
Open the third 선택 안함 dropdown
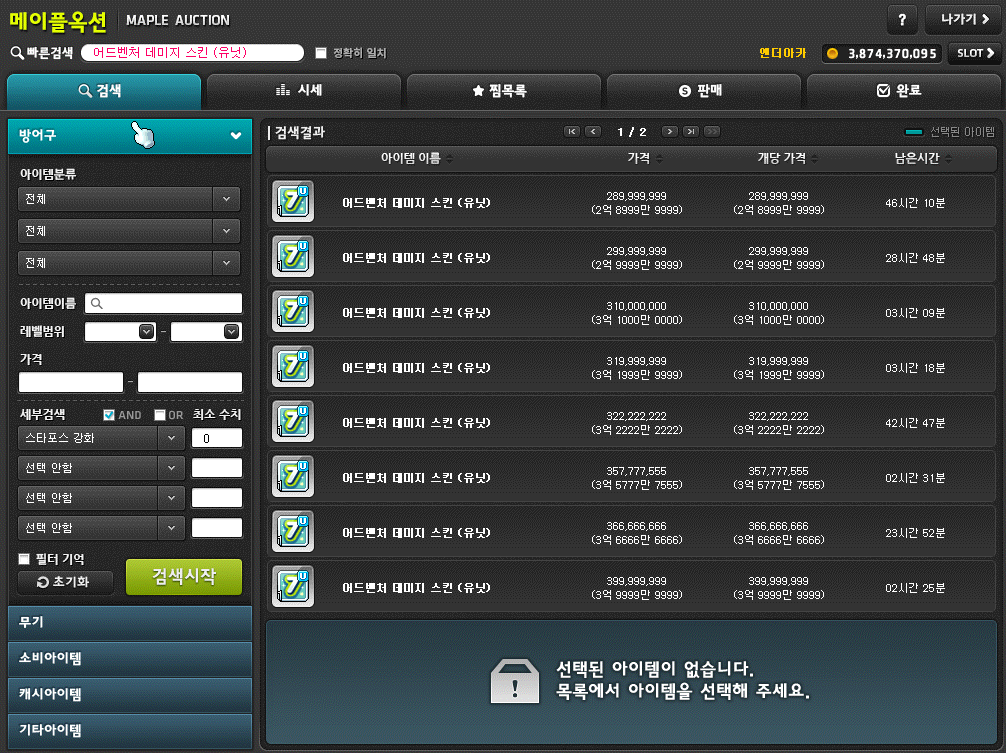click(x=101, y=529)
